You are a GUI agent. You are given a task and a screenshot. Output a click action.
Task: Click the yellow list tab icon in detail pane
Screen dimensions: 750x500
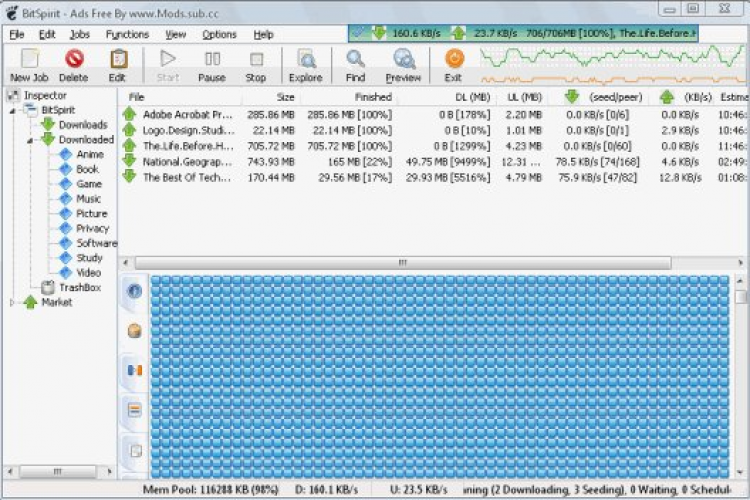[134, 410]
